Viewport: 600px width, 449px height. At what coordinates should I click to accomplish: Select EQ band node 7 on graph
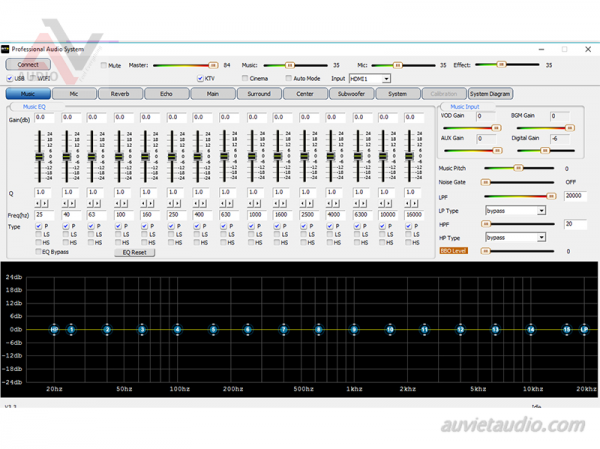(x=284, y=329)
